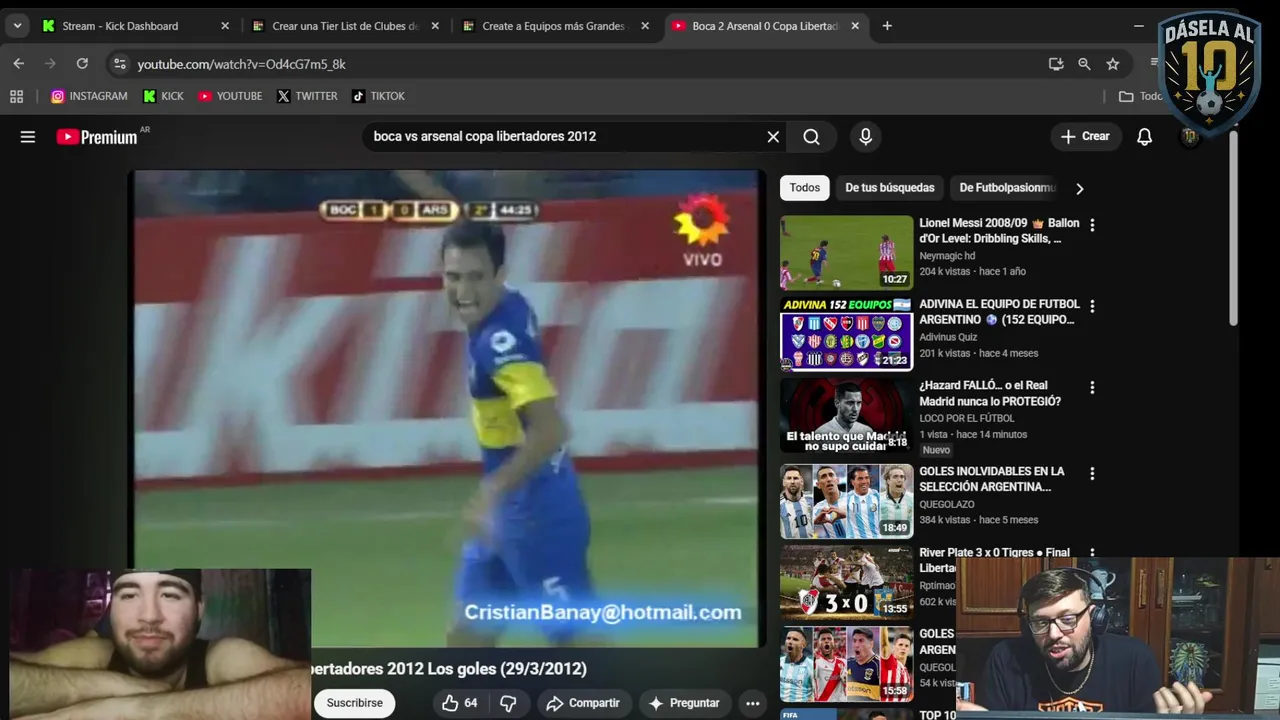Reload the current page
Screen dimensions: 1280x720
(82, 64)
